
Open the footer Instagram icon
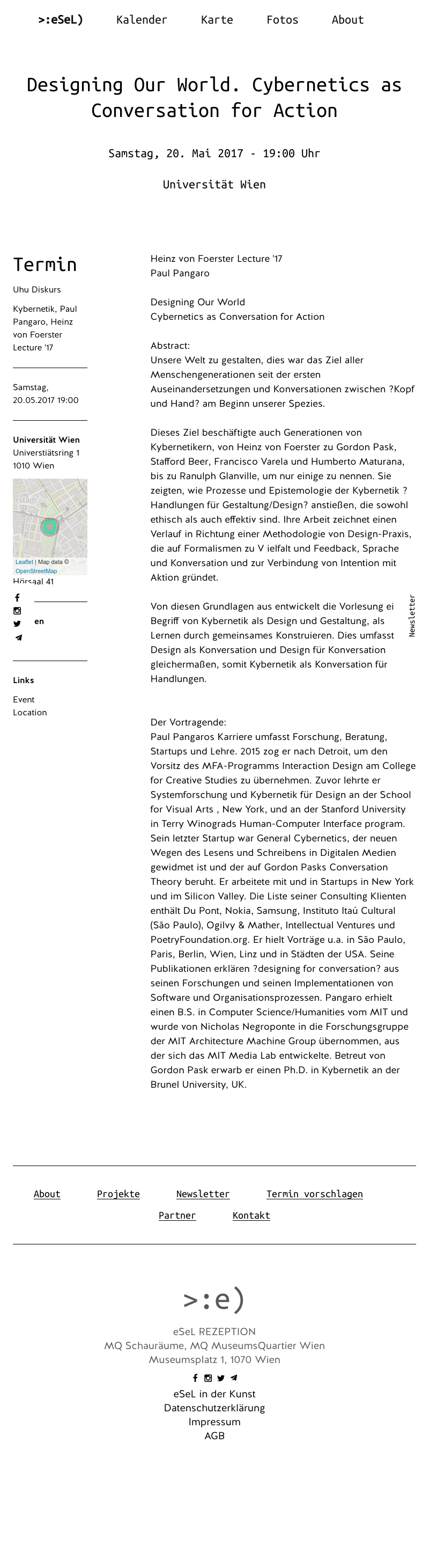click(208, 1378)
